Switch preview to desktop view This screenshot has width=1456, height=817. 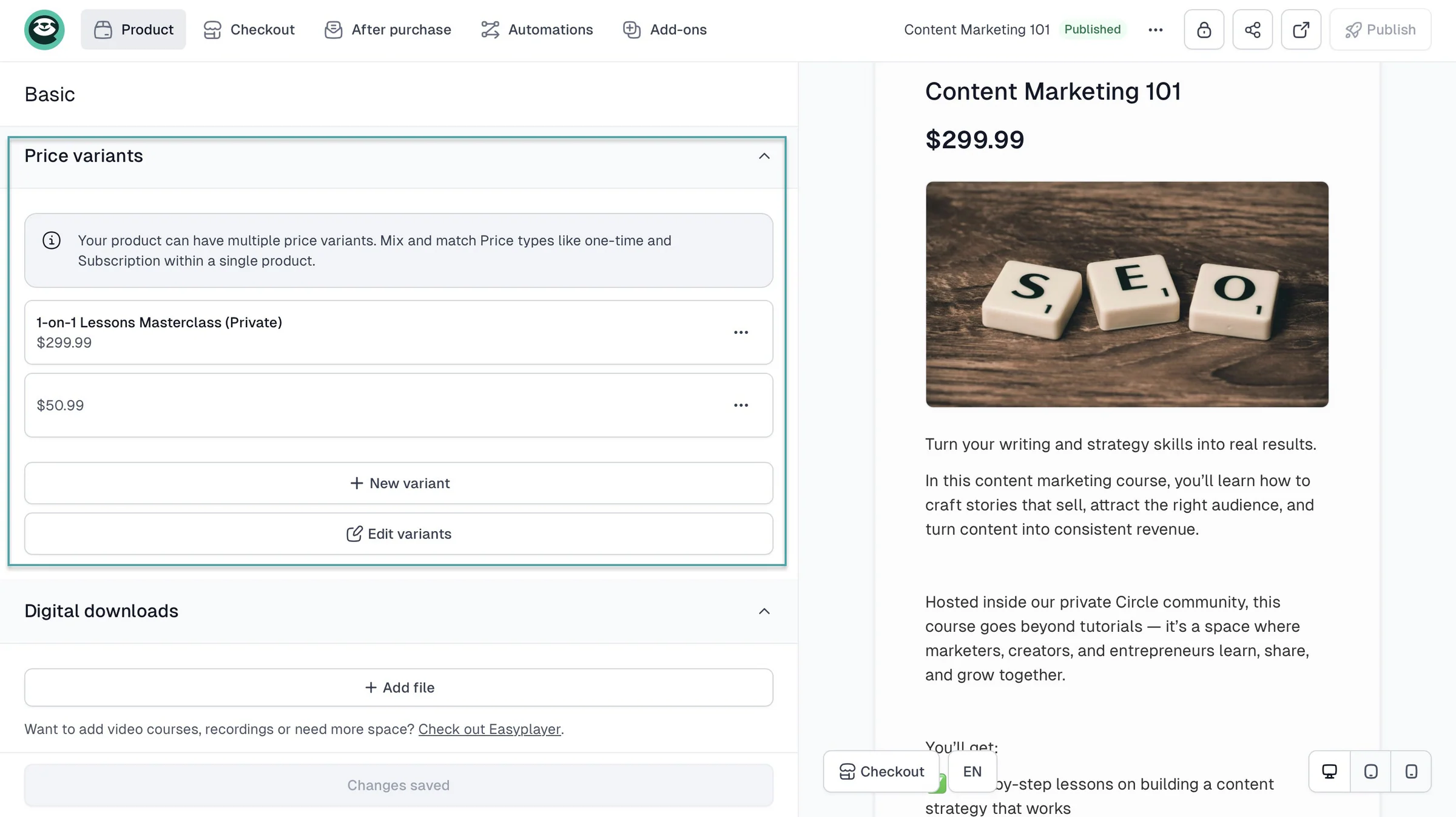point(1330,771)
